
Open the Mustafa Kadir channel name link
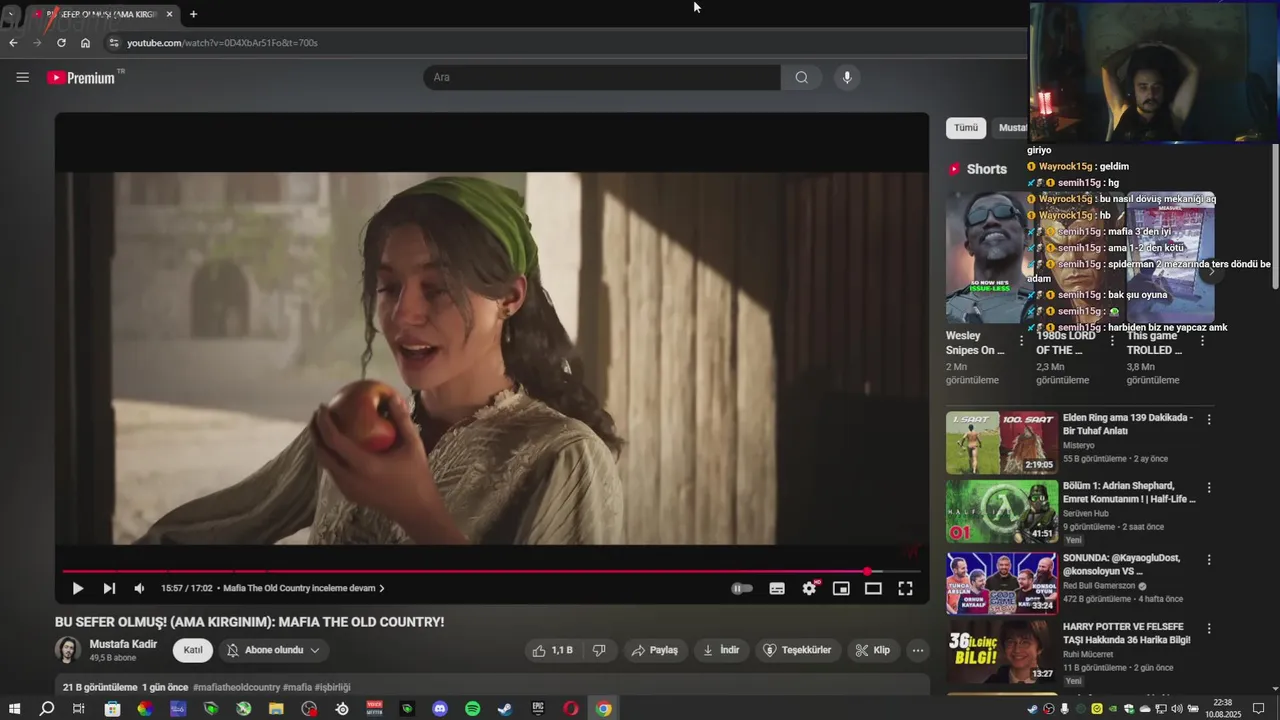(x=123, y=644)
